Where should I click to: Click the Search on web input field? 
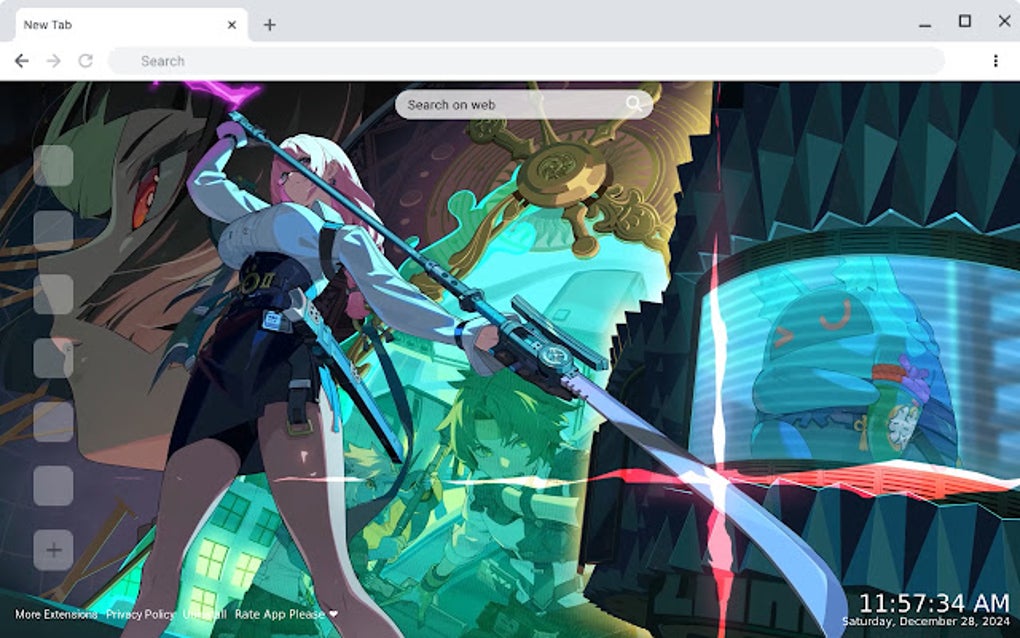(x=500, y=104)
